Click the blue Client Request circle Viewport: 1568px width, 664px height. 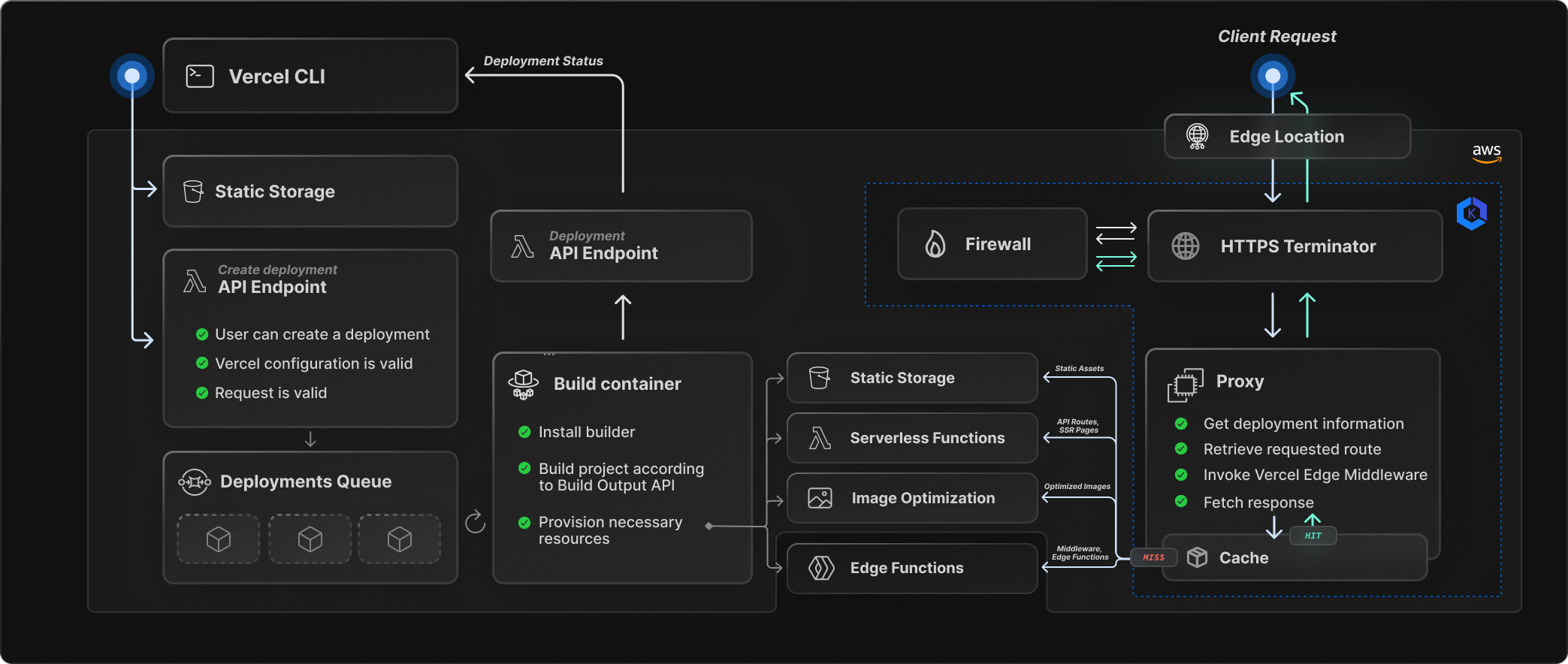pyautogui.click(x=1273, y=76)
